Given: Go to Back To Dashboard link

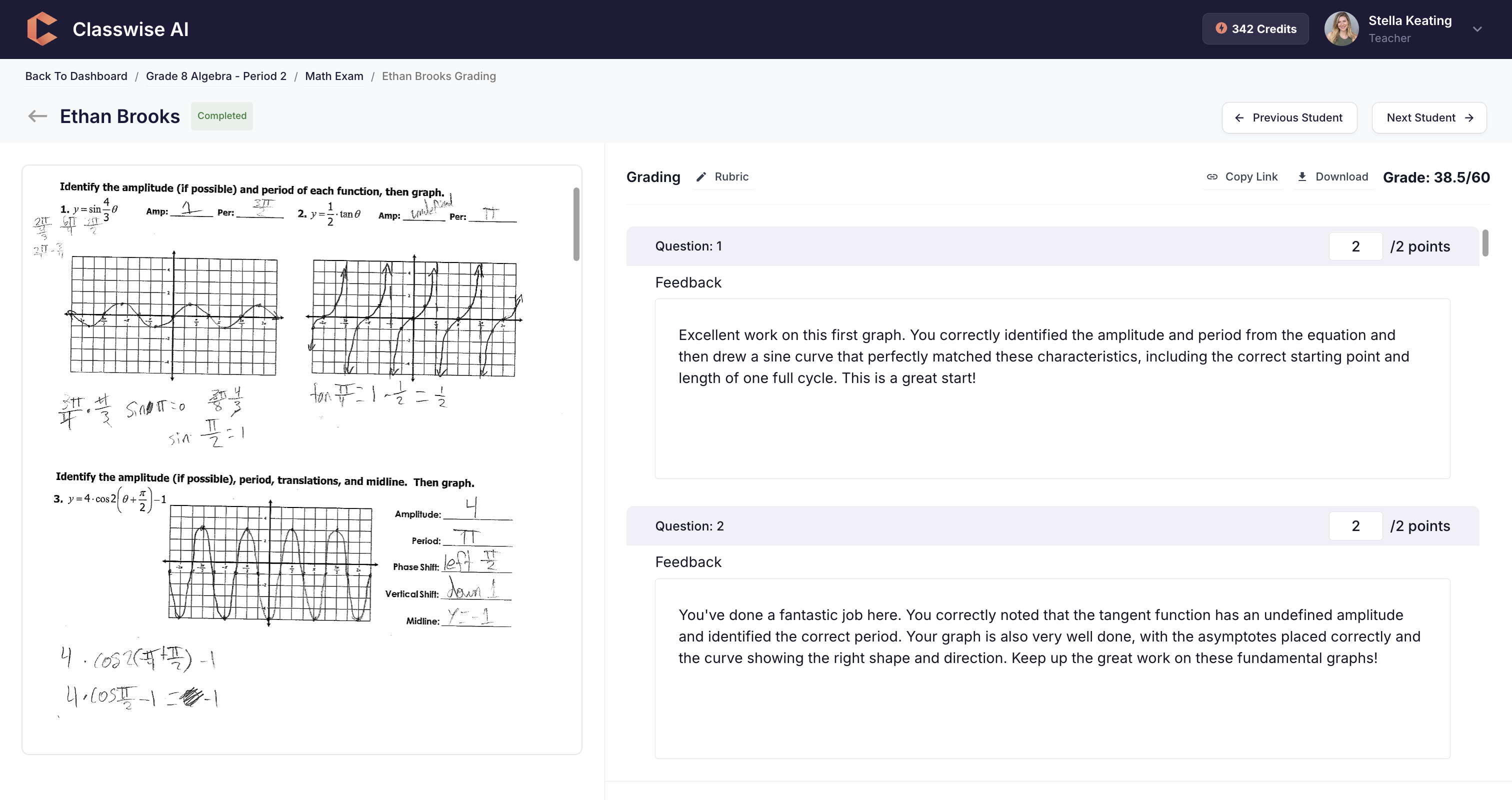Looking at the screenshot, I should point(76,76).
